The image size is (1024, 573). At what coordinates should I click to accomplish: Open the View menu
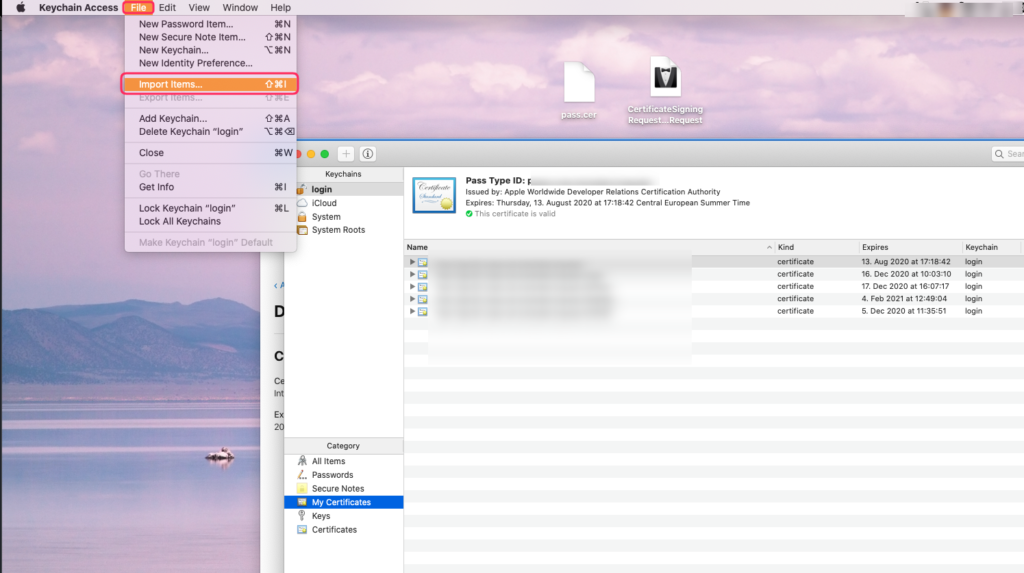(199, 7)
